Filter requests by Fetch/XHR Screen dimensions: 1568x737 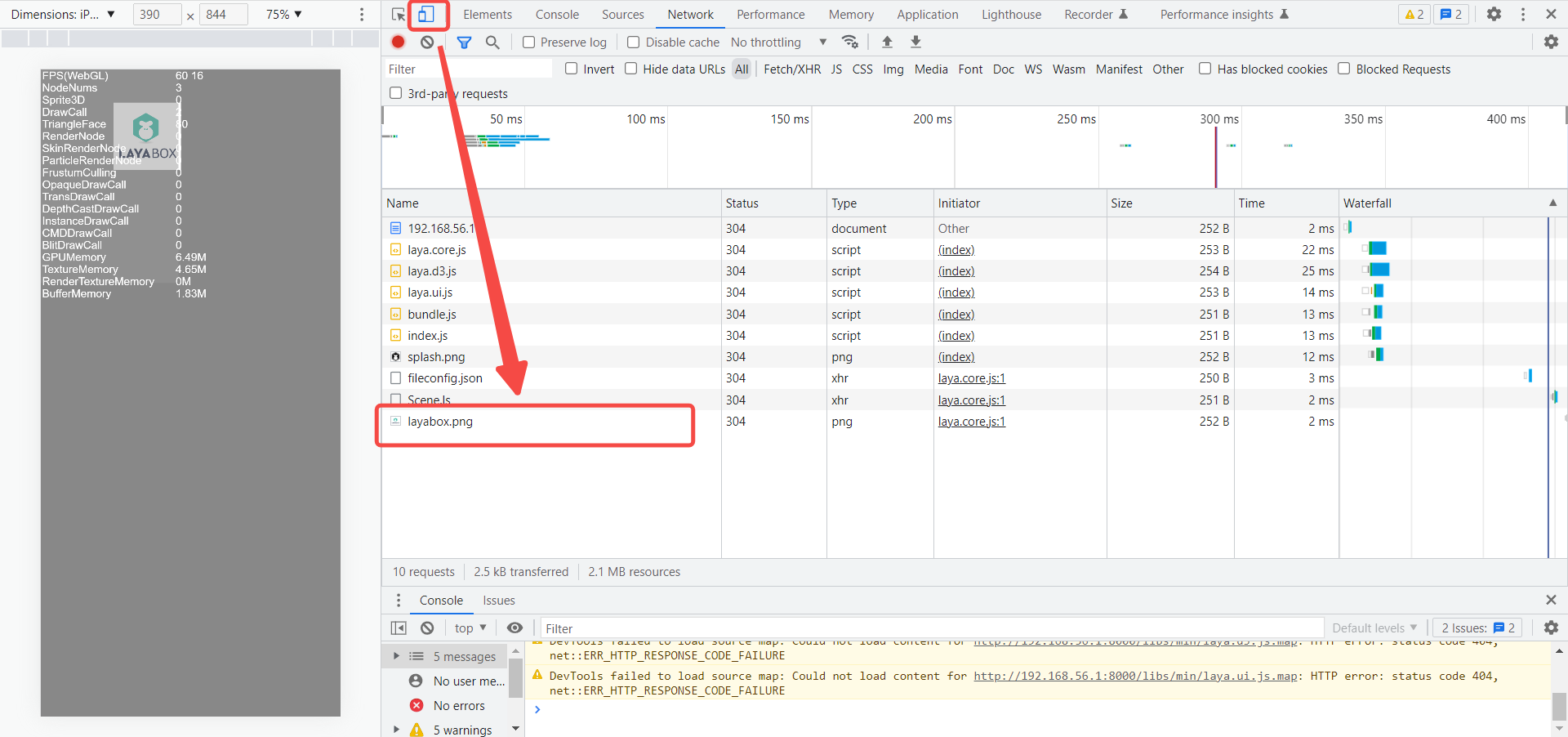click(x=791, y=69)
